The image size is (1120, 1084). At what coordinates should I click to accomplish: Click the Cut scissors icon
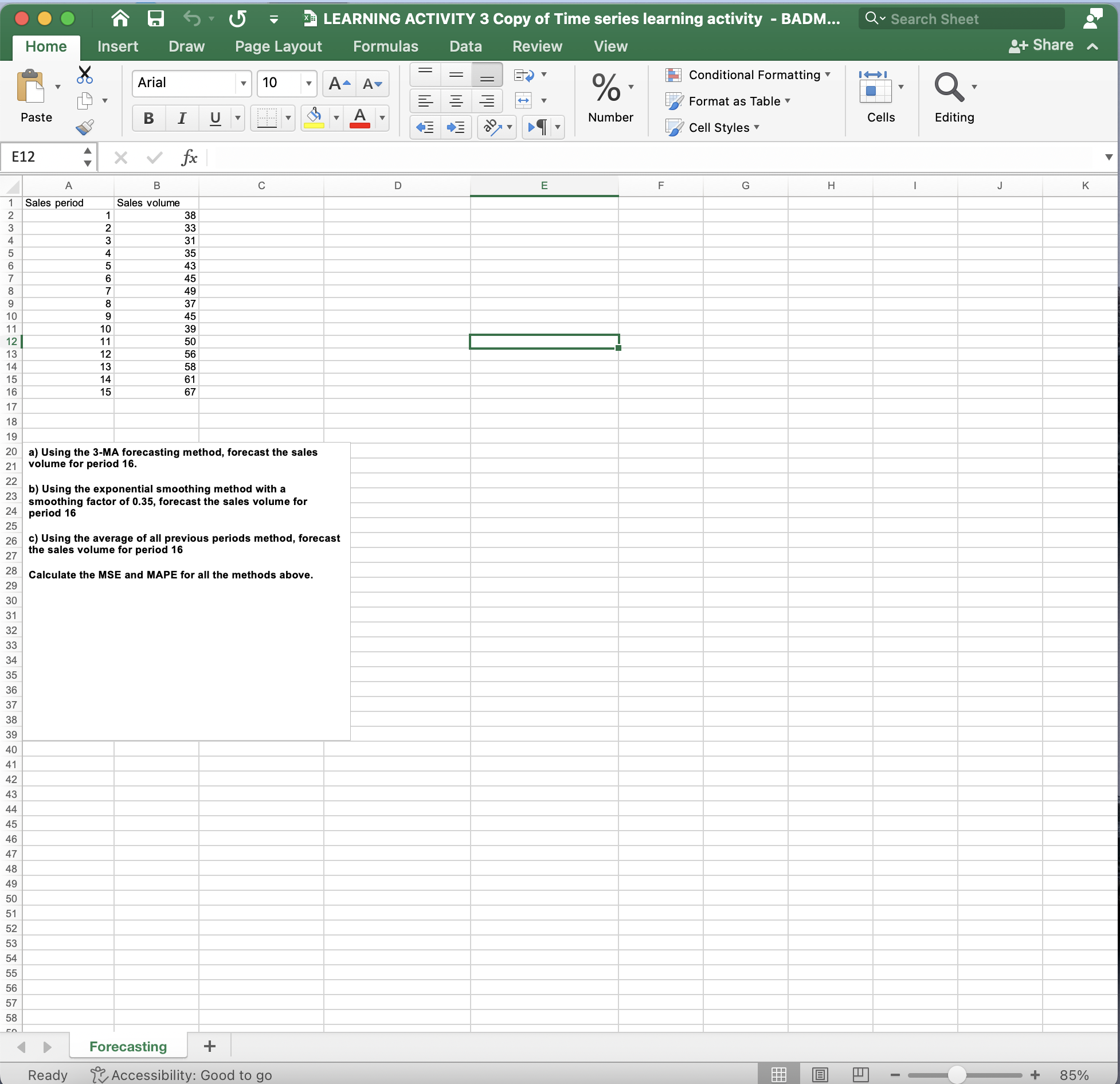click(85, 74)
